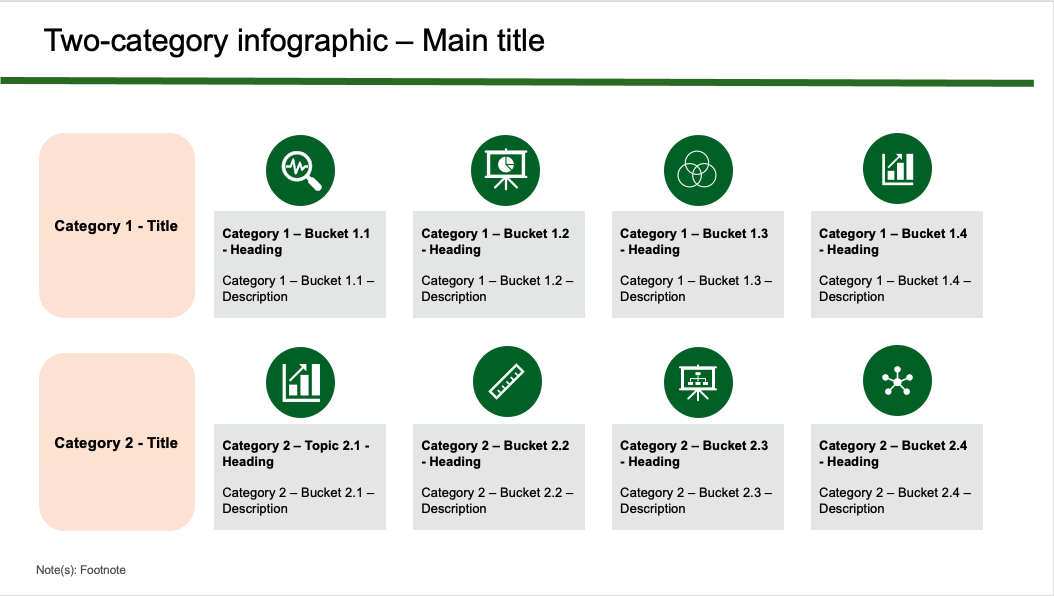
Task: Select the ruler icon
Action: click(x=507, y=381)
